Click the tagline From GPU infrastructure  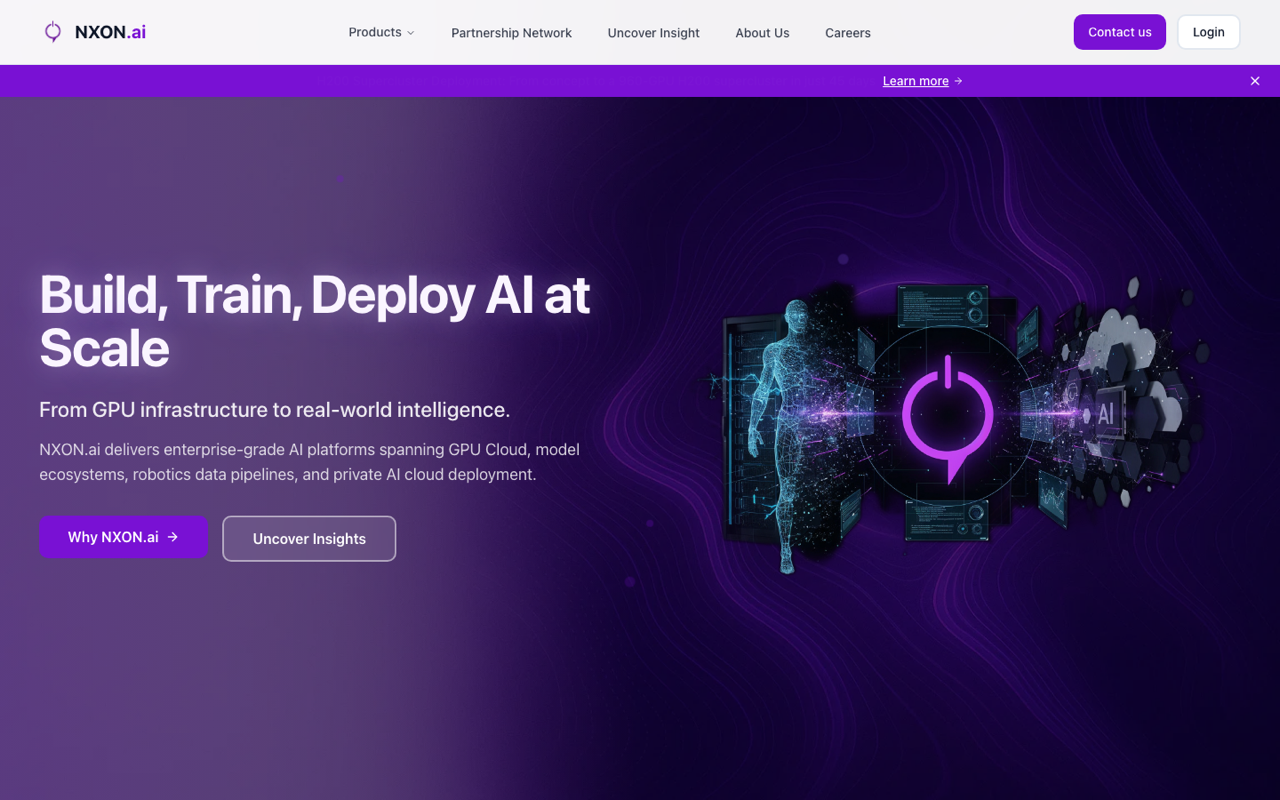click(x=274, y=410)
